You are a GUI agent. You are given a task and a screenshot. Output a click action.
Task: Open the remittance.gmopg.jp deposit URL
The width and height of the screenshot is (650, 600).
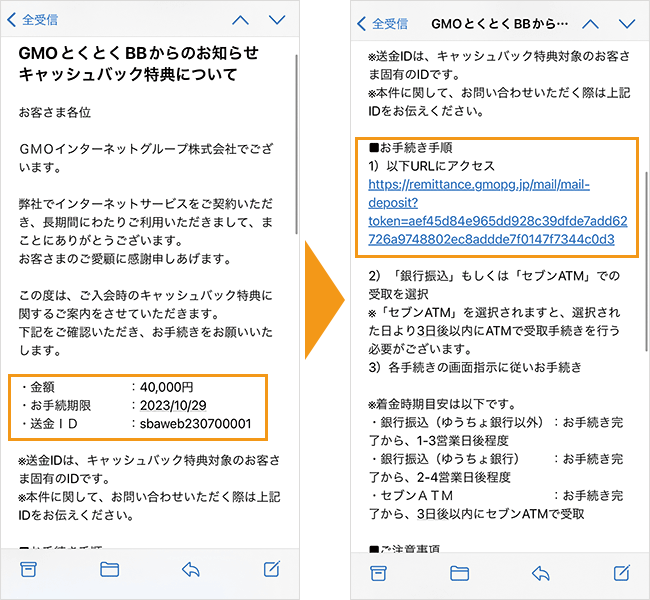(x=497, y=212)
